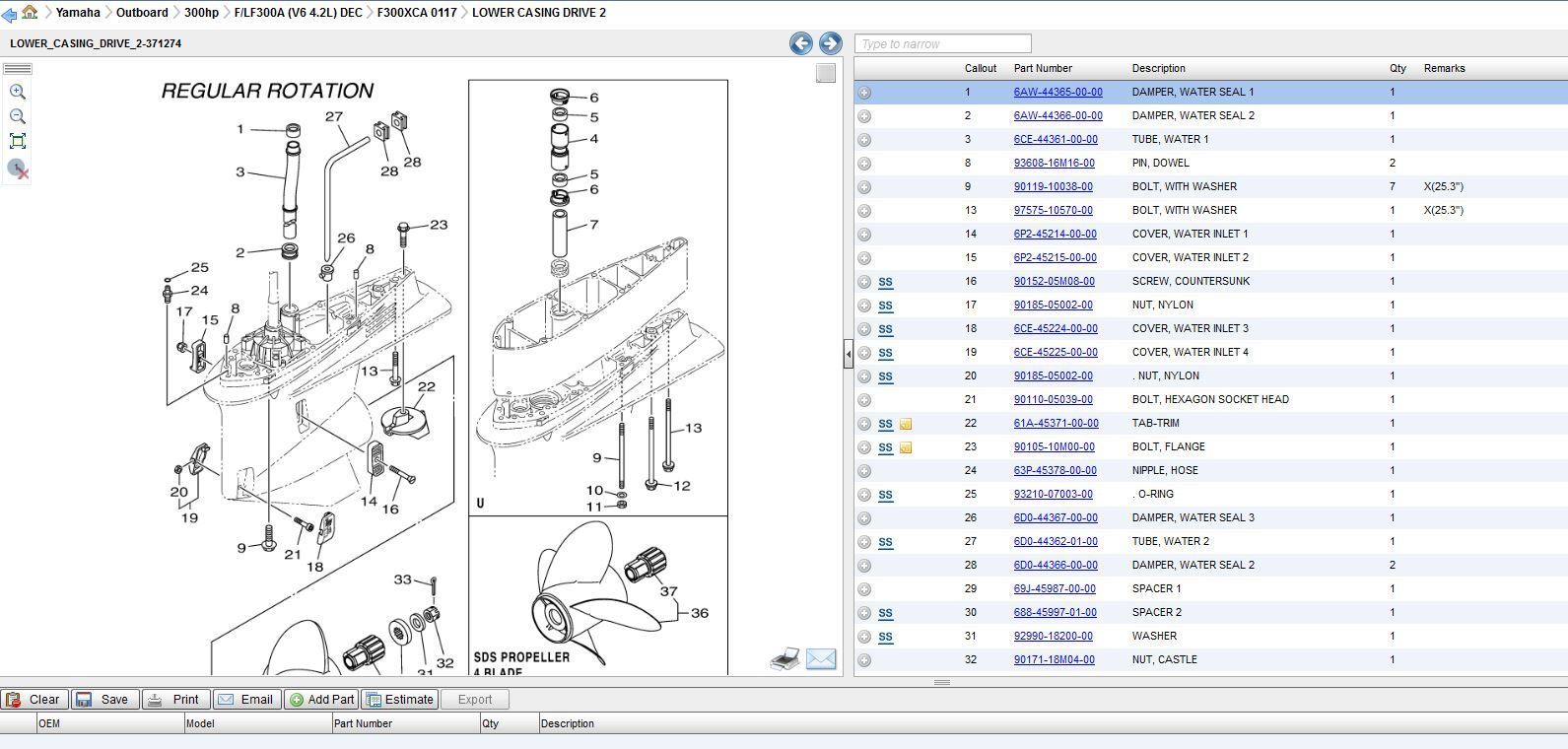This screenshot has width=1568, height=749.
Task: Add TAB-TRIM row plus icon
Action: [x=864, y=424]
